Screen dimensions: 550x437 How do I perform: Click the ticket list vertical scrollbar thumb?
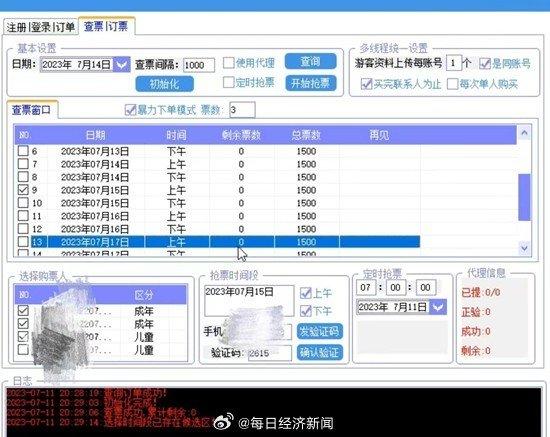524,197
